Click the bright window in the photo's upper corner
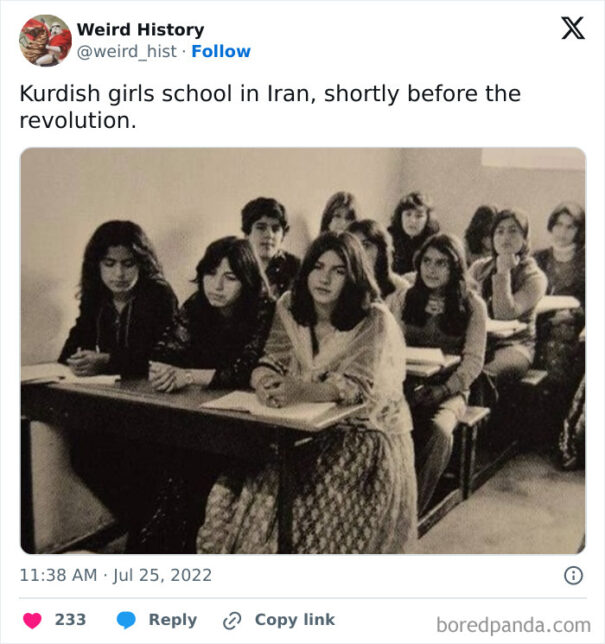The width and height of the screenshot is (605, 644). [x=533, y=159]
